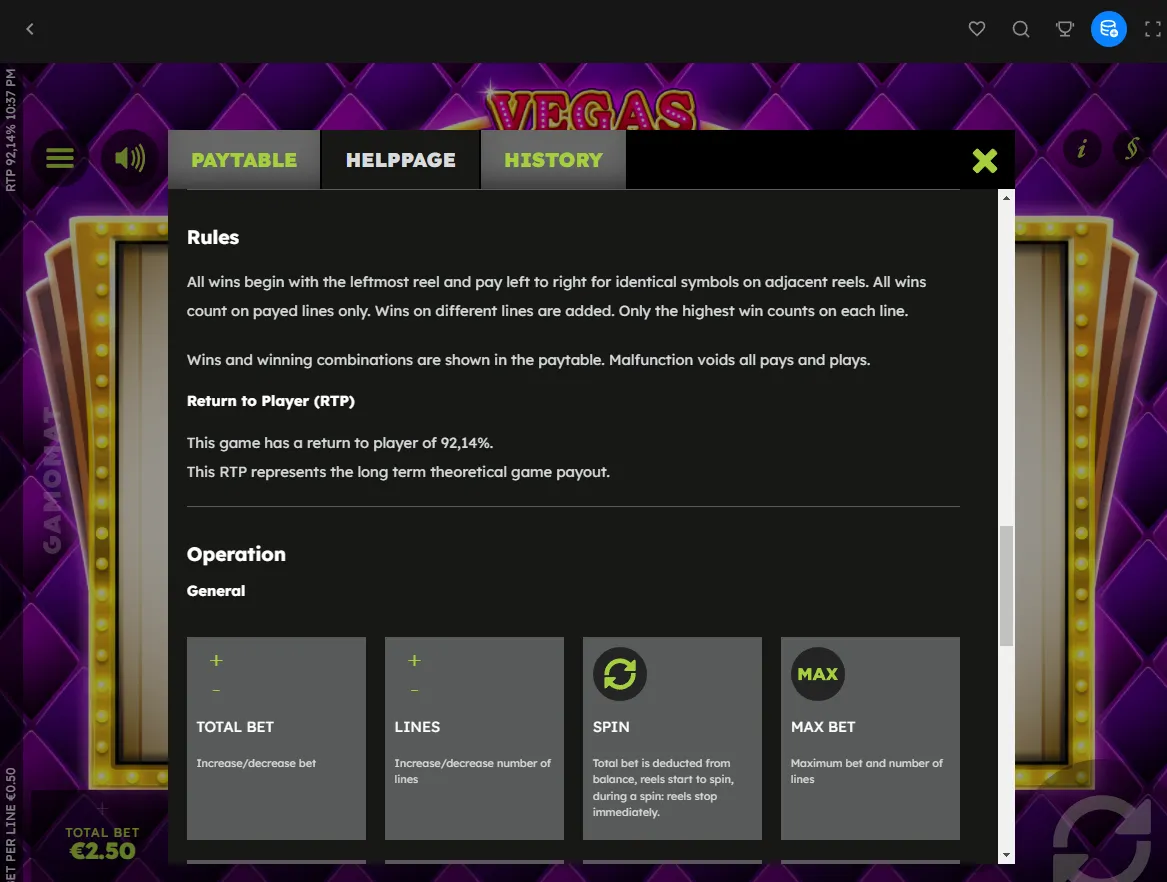Select the HELPPAGE tab

[400, 160]
